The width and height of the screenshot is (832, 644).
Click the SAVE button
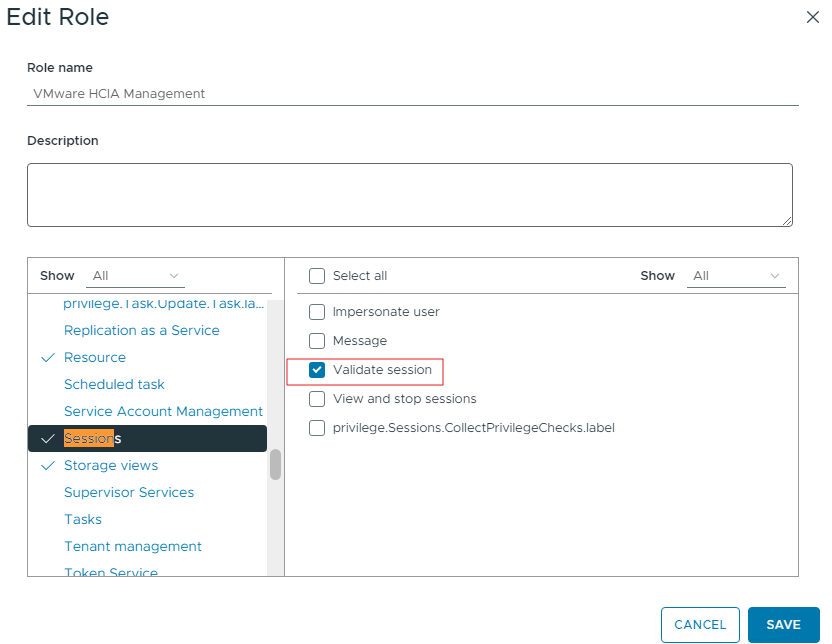(784, 623)
